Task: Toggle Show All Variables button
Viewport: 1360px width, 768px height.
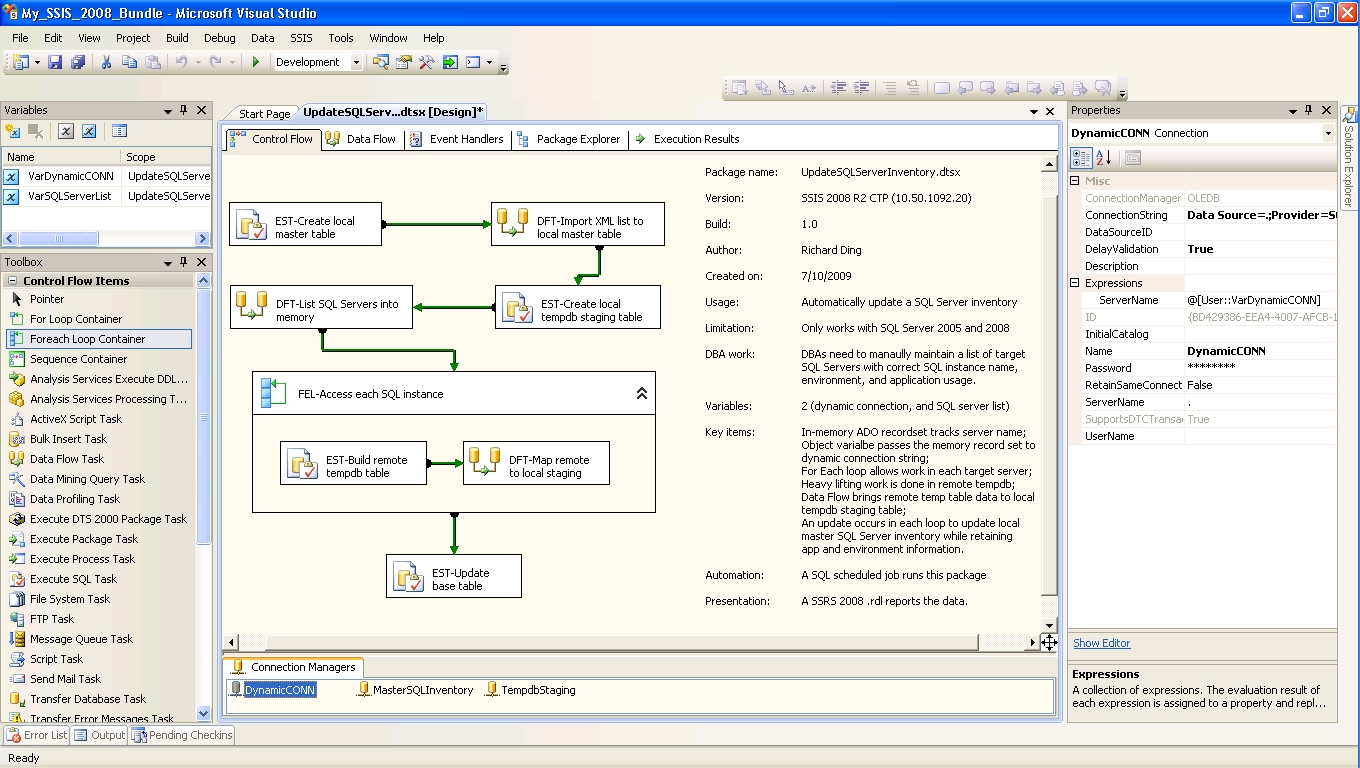Action: point(89,131)
